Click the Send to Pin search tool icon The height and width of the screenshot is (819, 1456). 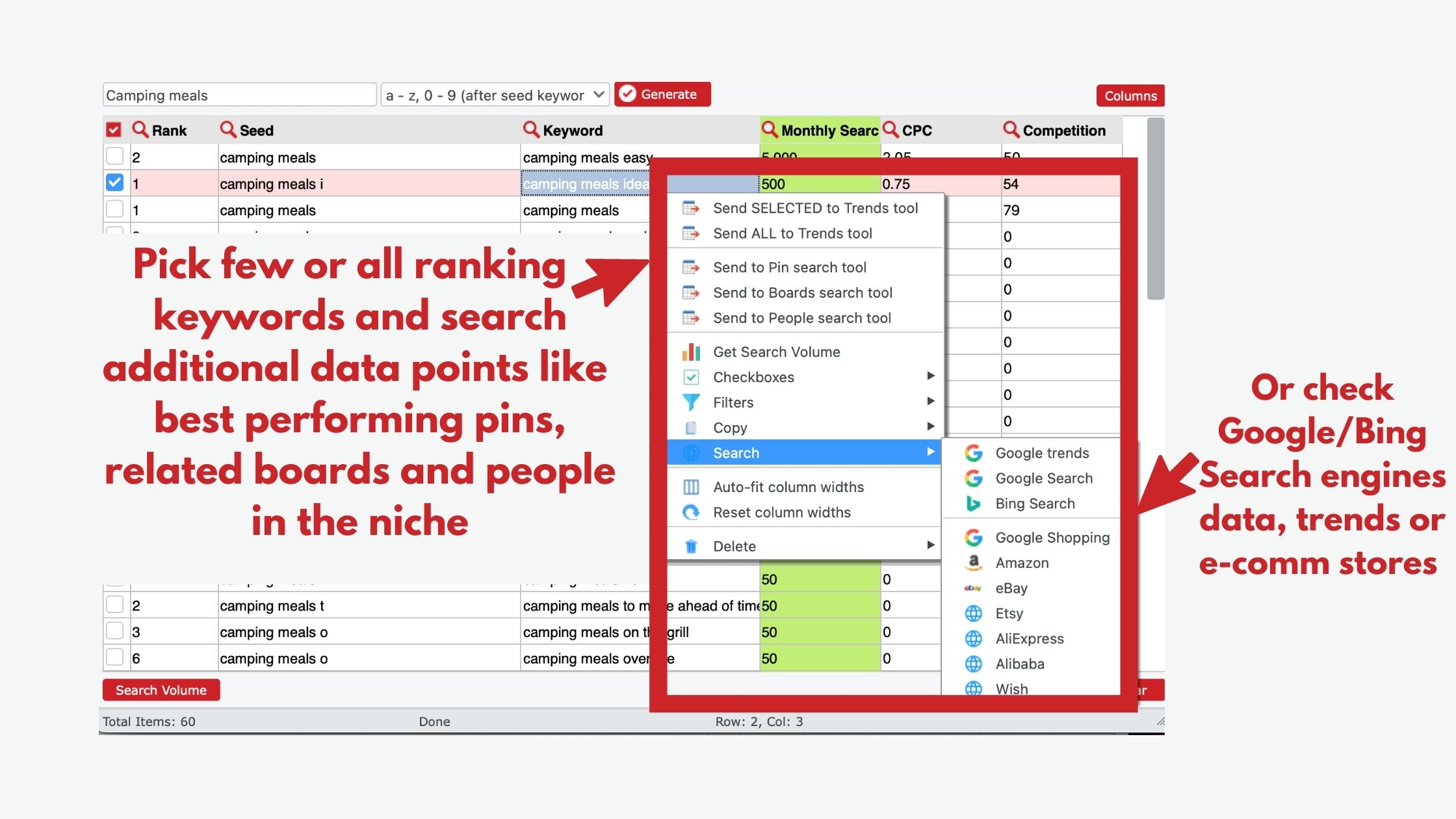click(691, 267)
